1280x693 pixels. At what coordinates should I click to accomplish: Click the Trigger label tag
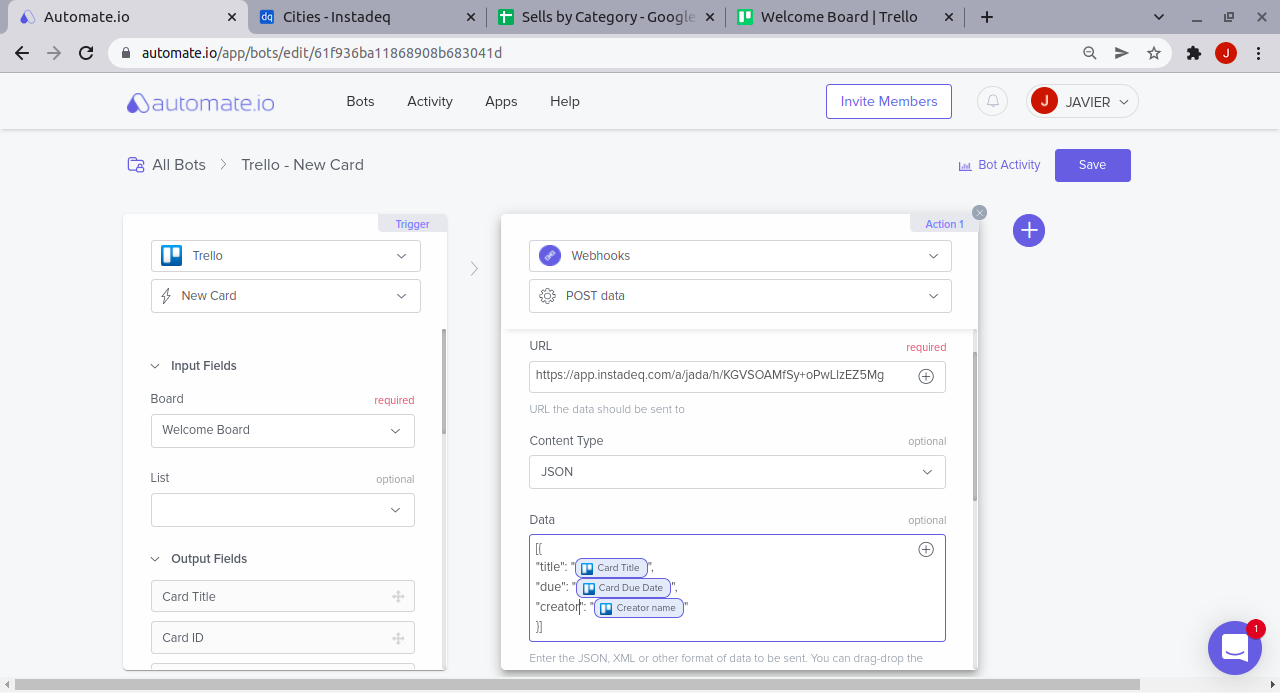412,224
